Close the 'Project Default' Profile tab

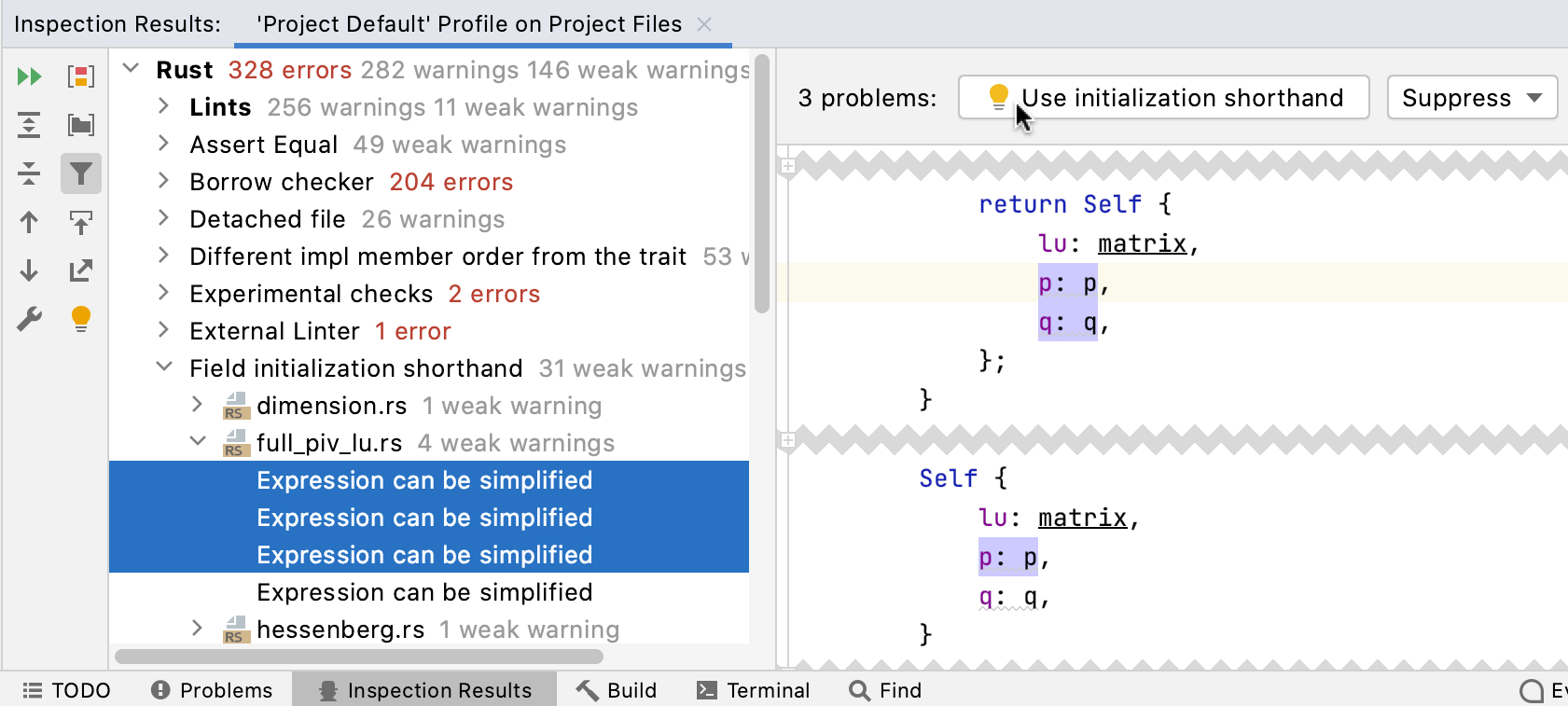[704, 24]
